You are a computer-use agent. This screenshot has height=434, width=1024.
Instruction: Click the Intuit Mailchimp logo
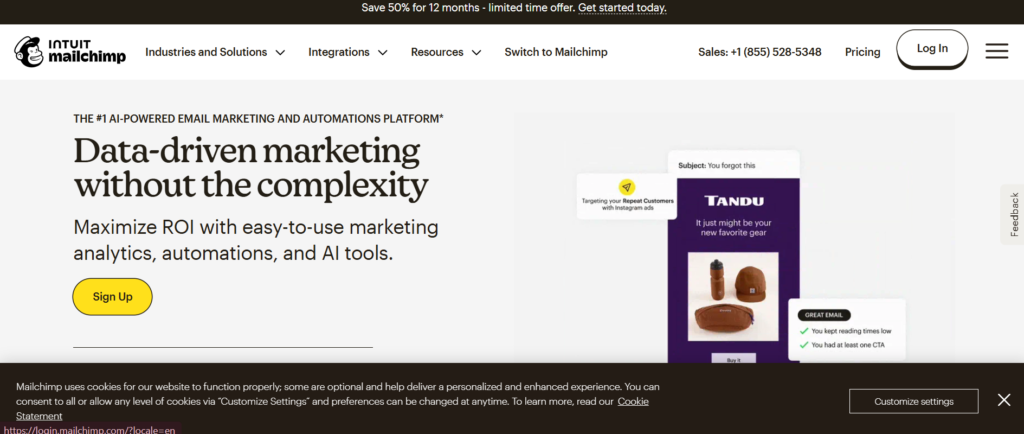coord(70,51)
